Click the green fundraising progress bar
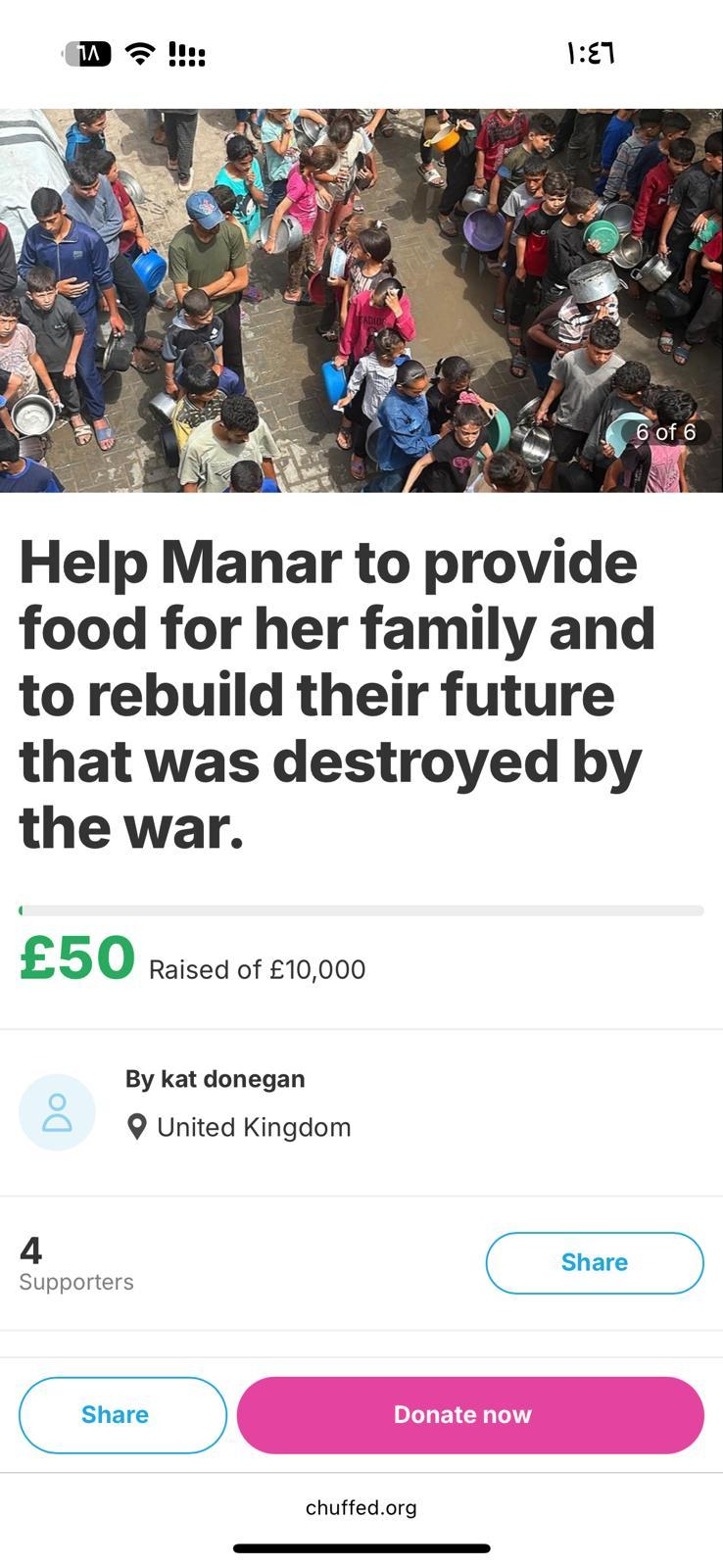 click(361, 910)
